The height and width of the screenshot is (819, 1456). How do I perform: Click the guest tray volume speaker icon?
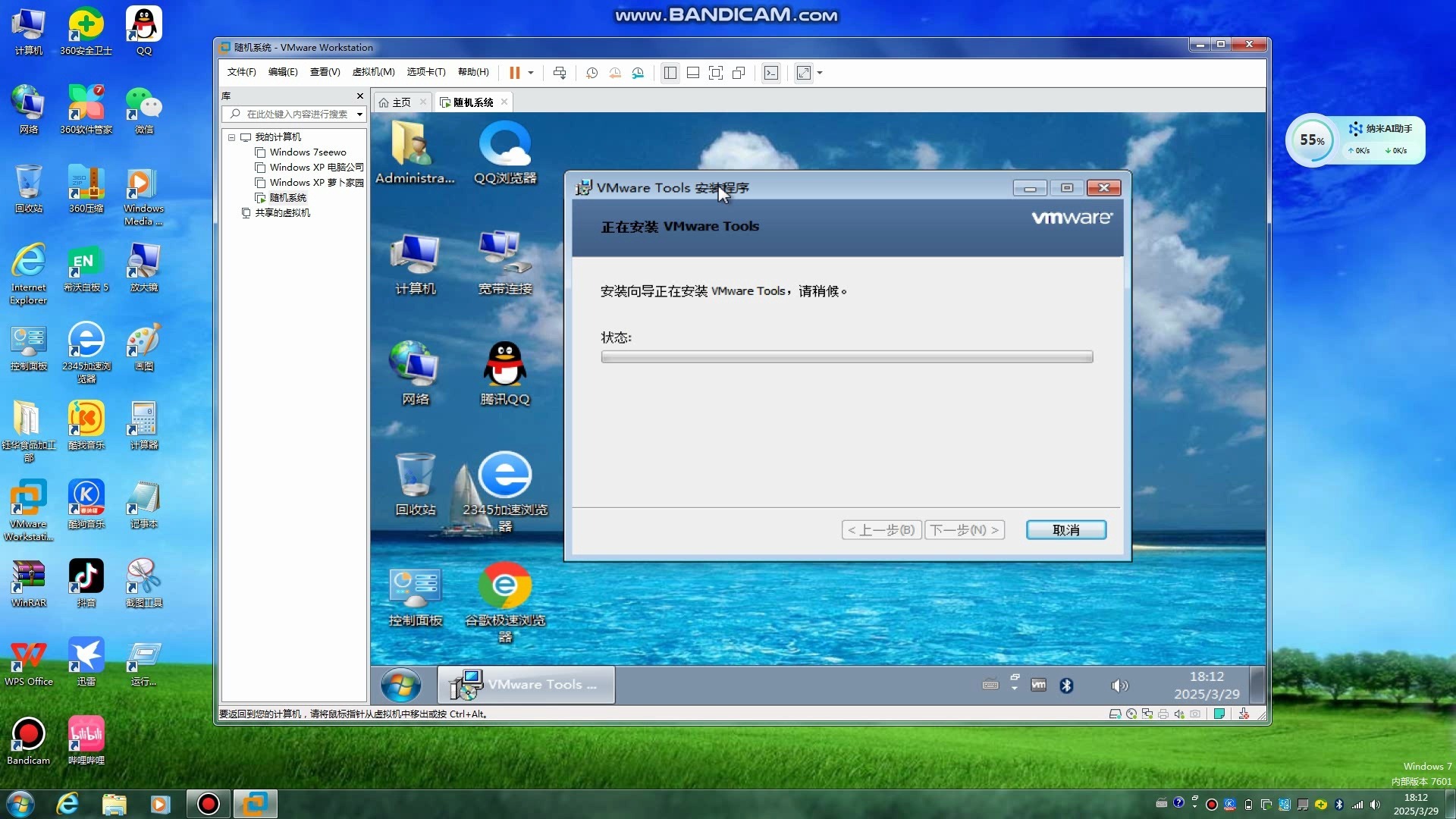pyautogui.click(x=1119, y=686)
